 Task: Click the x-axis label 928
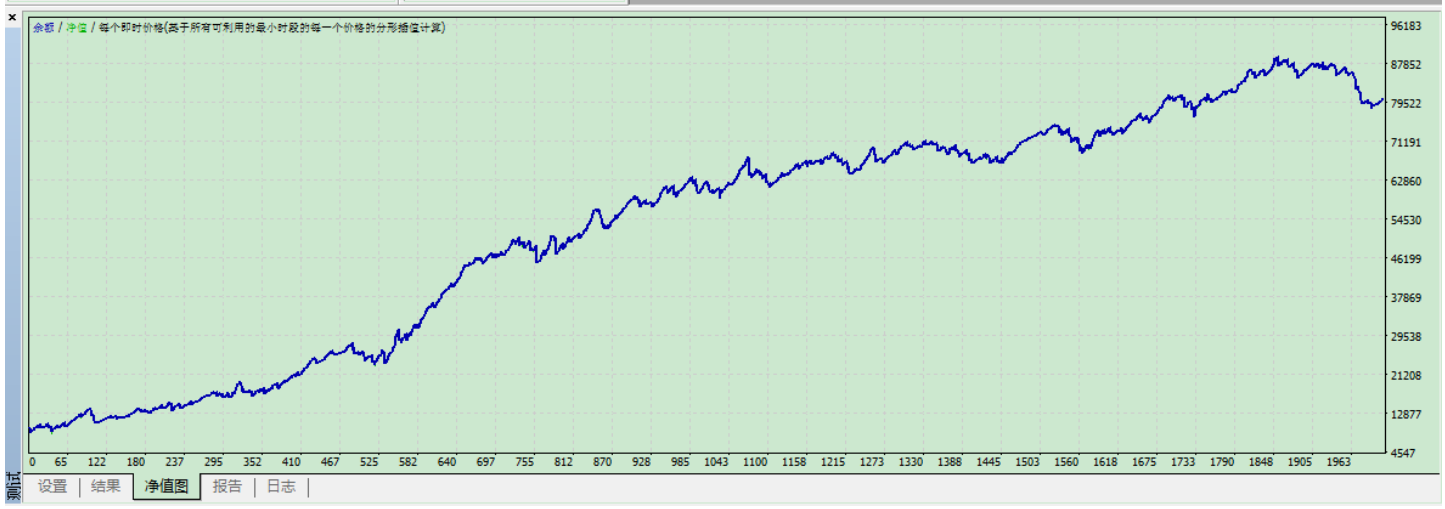[x=641, y=462]
